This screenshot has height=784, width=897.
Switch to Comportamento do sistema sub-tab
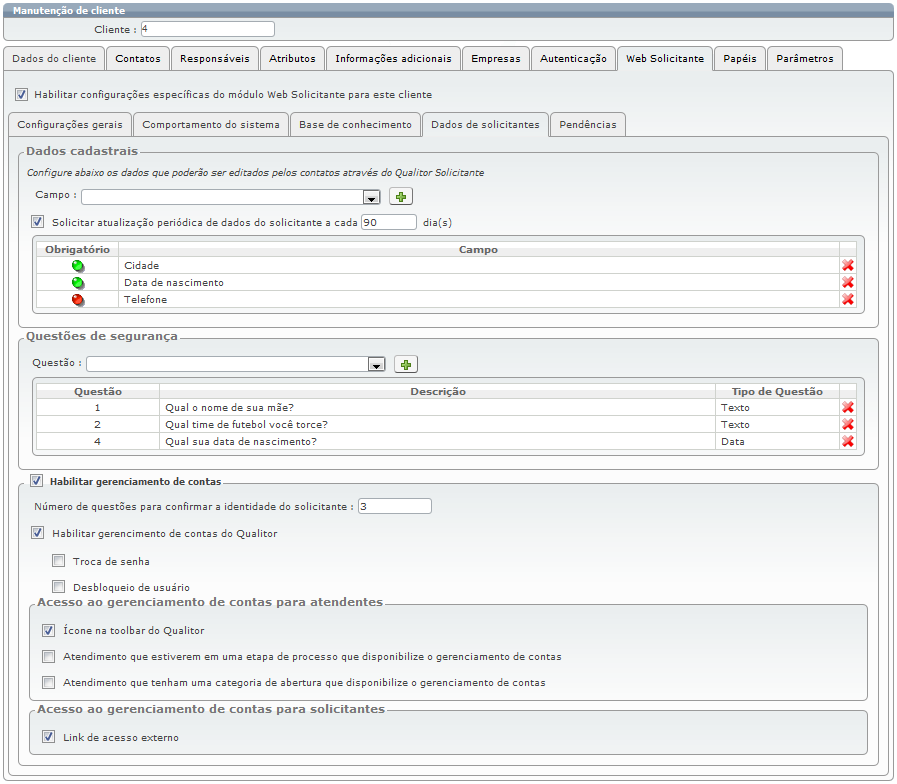(211, 125)
